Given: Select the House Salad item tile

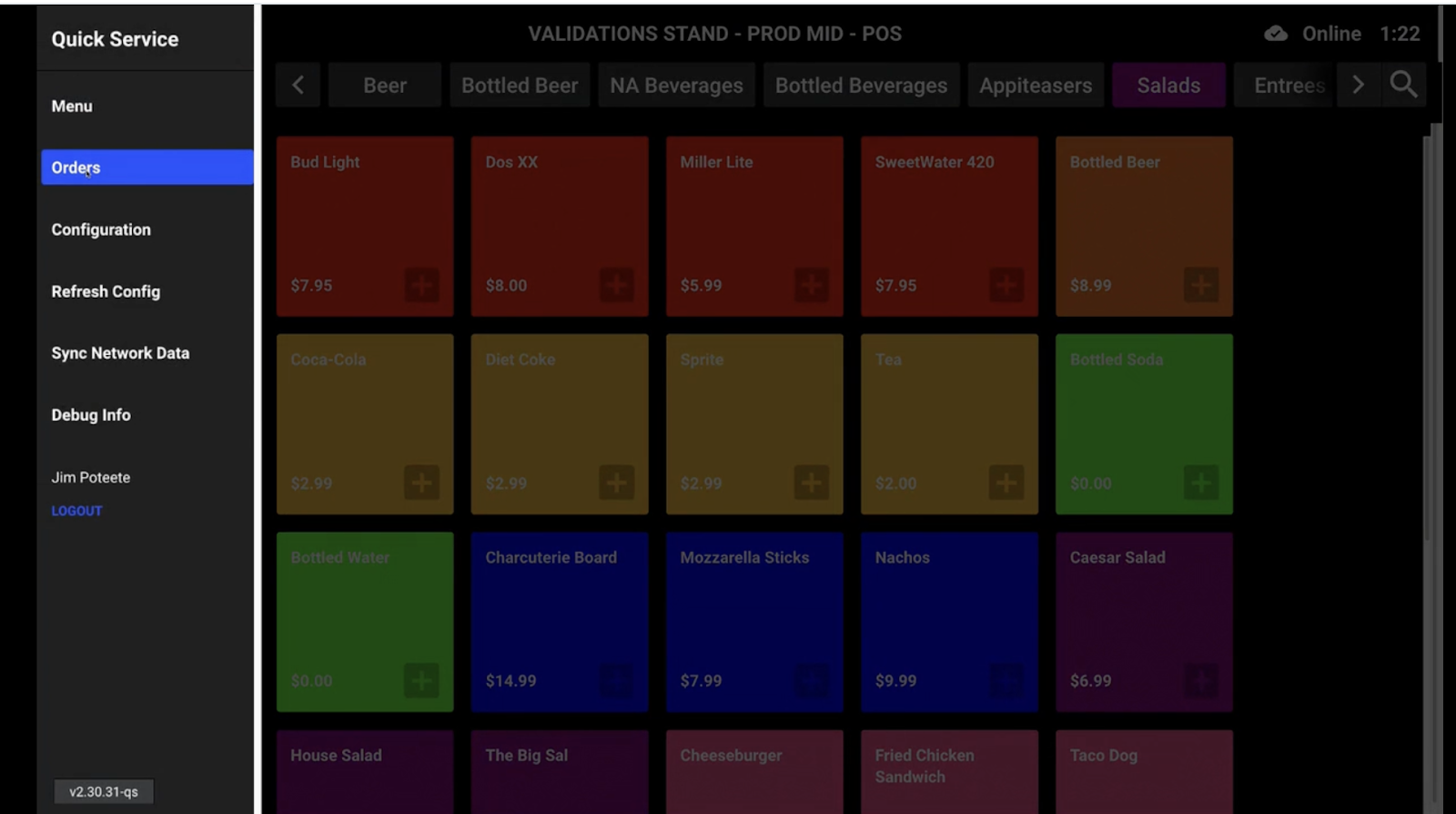Looking at the screenshot, I should tap(365, 771).
